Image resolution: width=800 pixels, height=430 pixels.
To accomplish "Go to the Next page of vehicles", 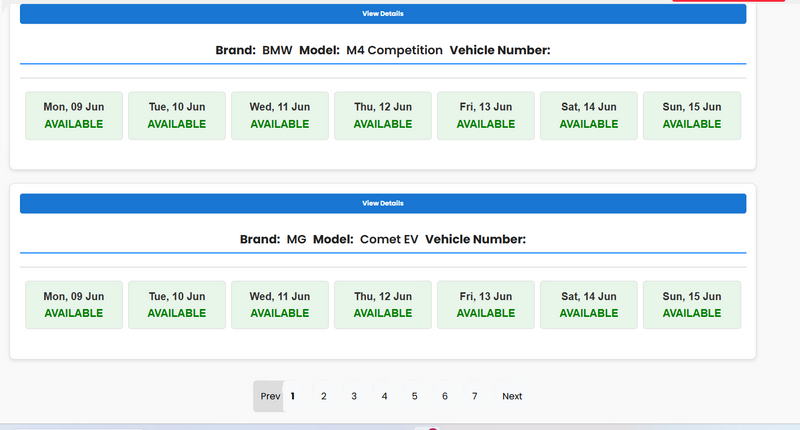I will click(512, 396).
